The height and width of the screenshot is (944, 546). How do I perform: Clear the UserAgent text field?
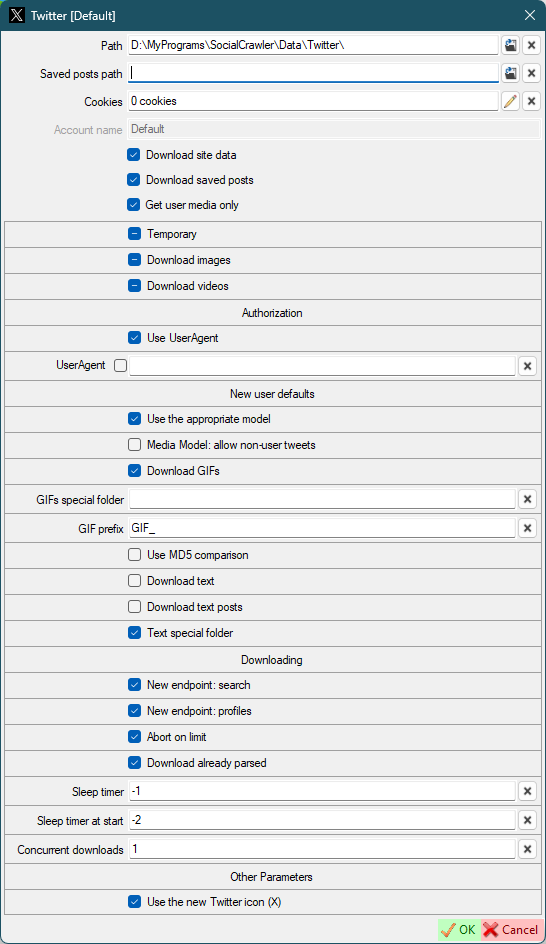tap(527, 365)
